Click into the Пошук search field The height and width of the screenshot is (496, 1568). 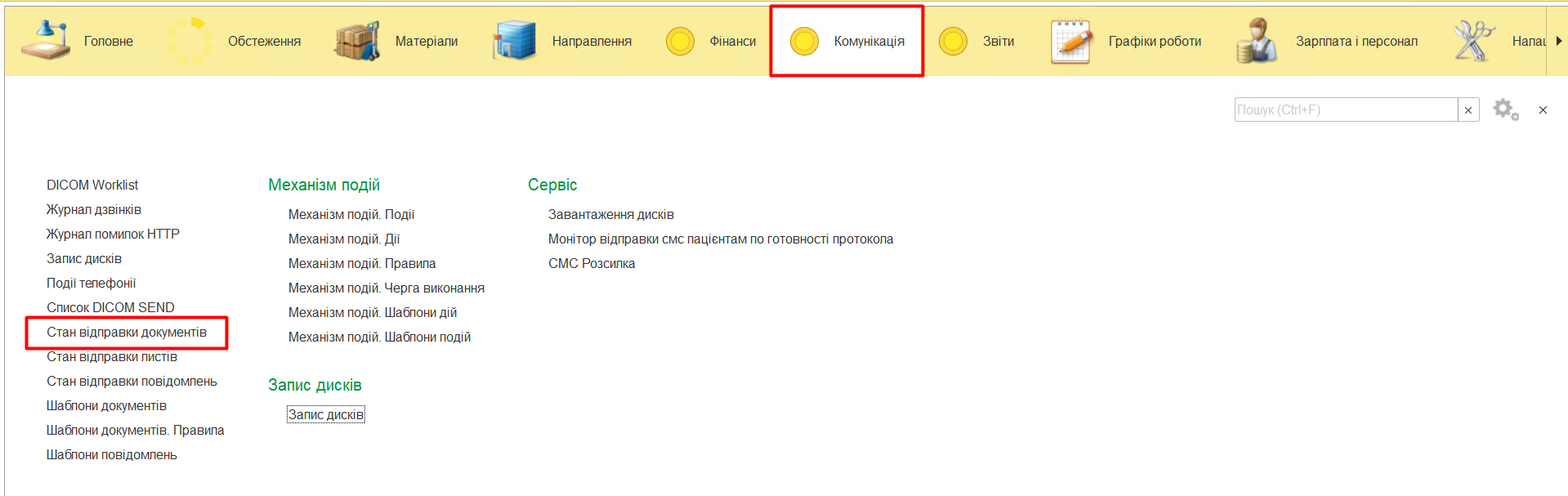1345,110
